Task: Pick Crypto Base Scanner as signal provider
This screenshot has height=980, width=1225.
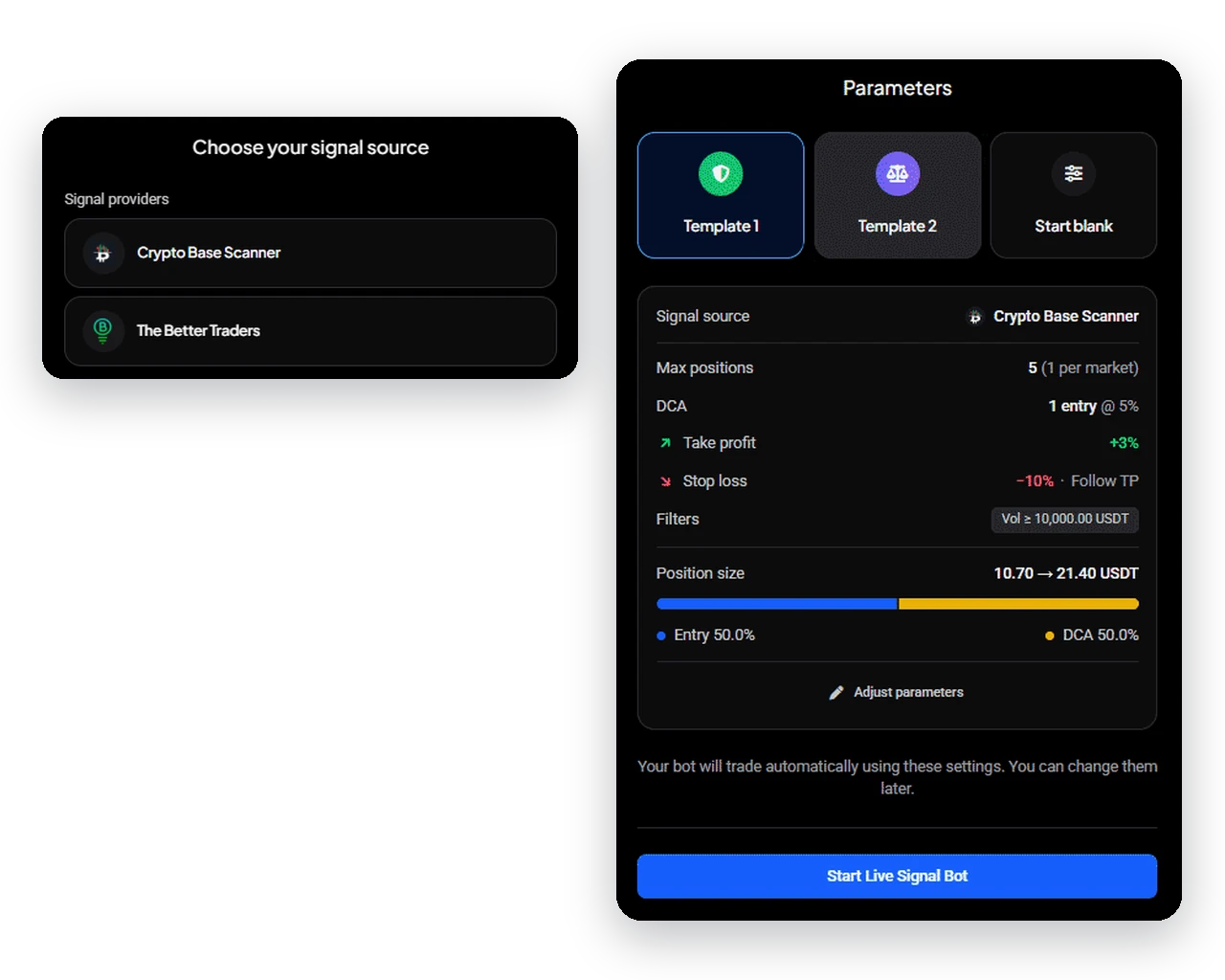Action: (x=310, y=254)
